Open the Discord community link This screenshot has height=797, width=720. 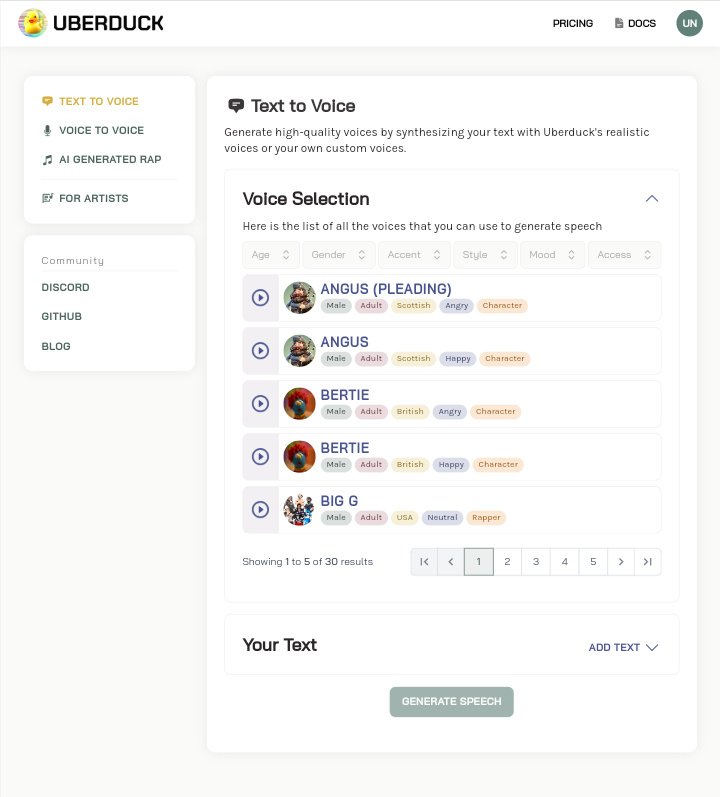click(65, 287)
